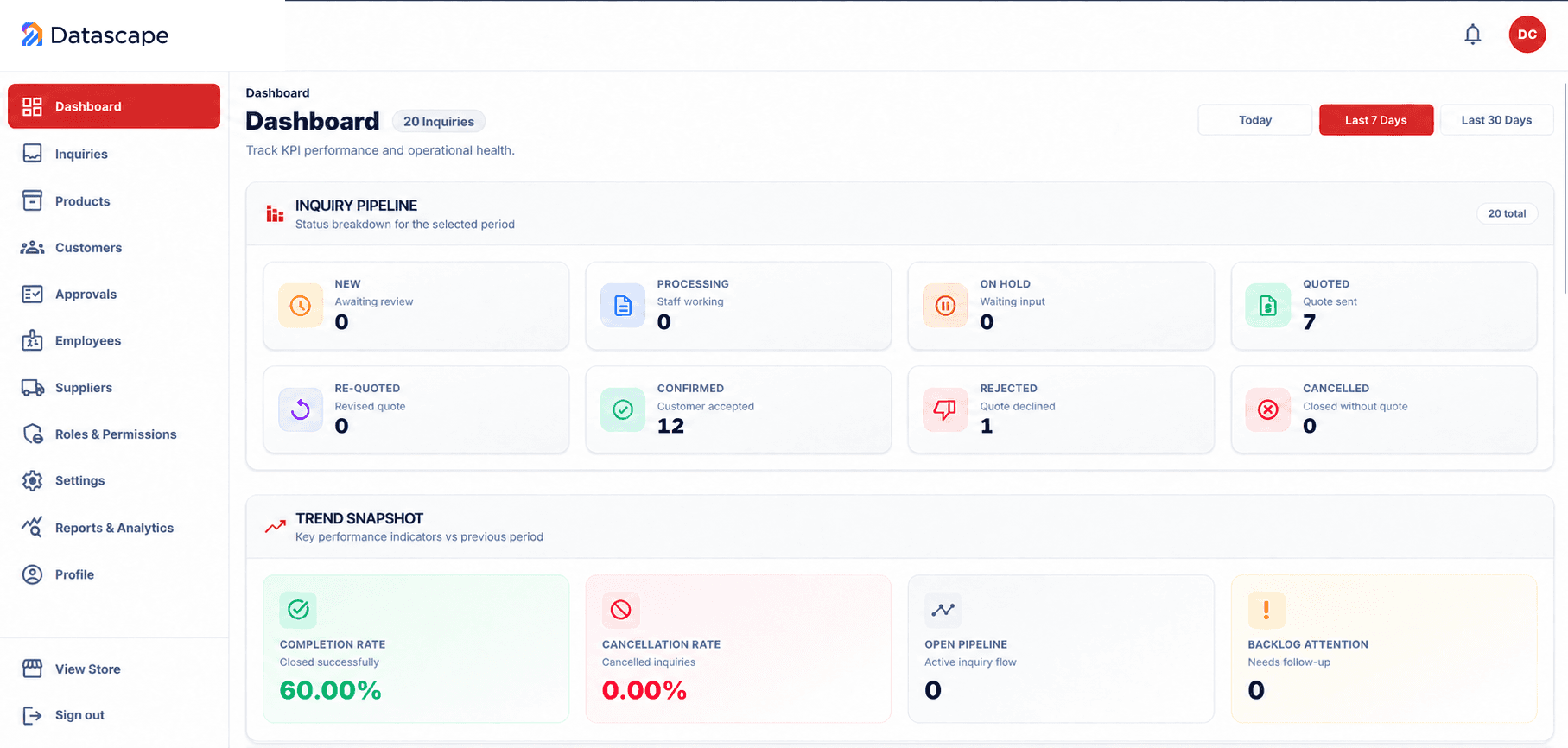Click the Trend Snapshot arrow icon
The width and height of the screenshot is (1568, 748).
pos(276,526)
